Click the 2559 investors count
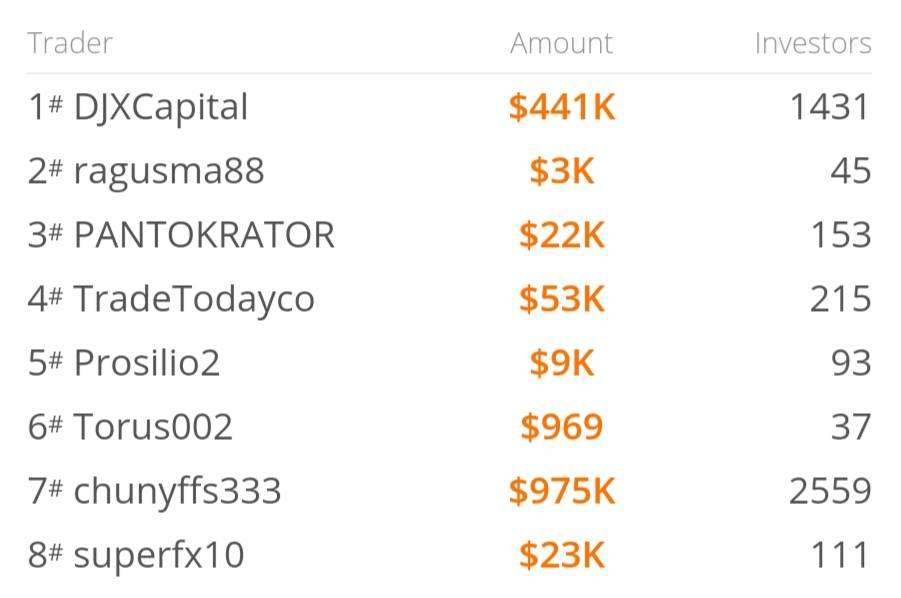Image resolution: width=901 pixels, height=598 pixels. (829, 491)
